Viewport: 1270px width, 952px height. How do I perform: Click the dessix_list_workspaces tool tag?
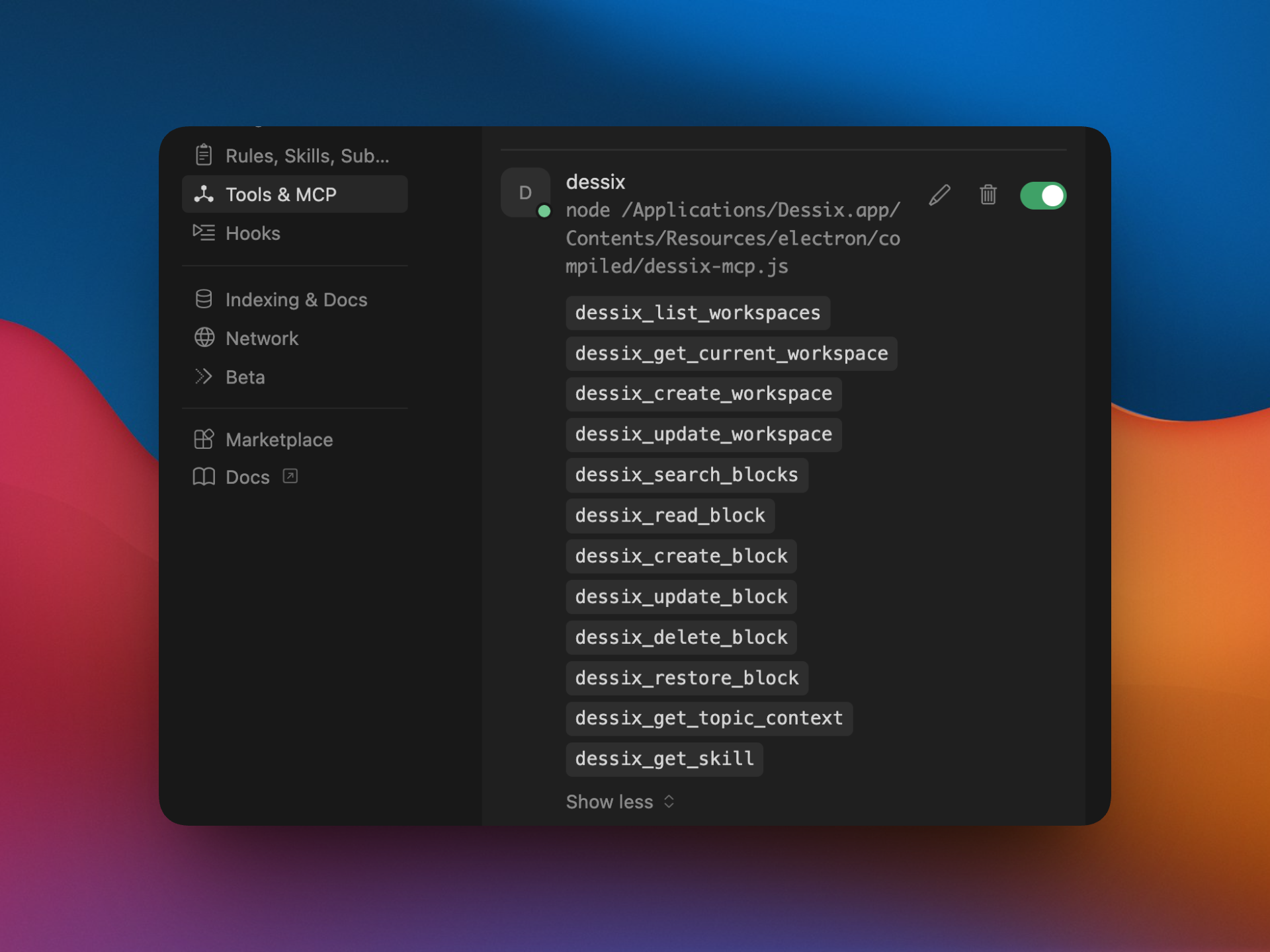coord(698,313)
